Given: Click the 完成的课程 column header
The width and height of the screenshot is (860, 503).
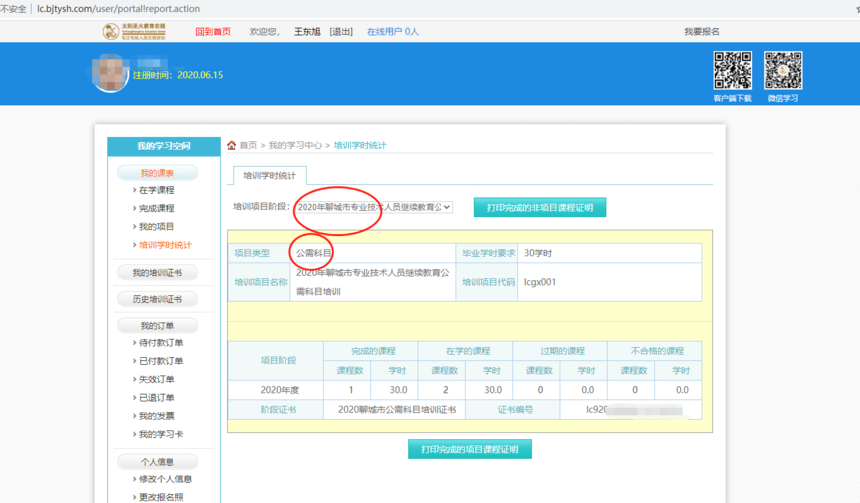Looking at the screenshot, I should pyautogui.click(x=373, y=351).
